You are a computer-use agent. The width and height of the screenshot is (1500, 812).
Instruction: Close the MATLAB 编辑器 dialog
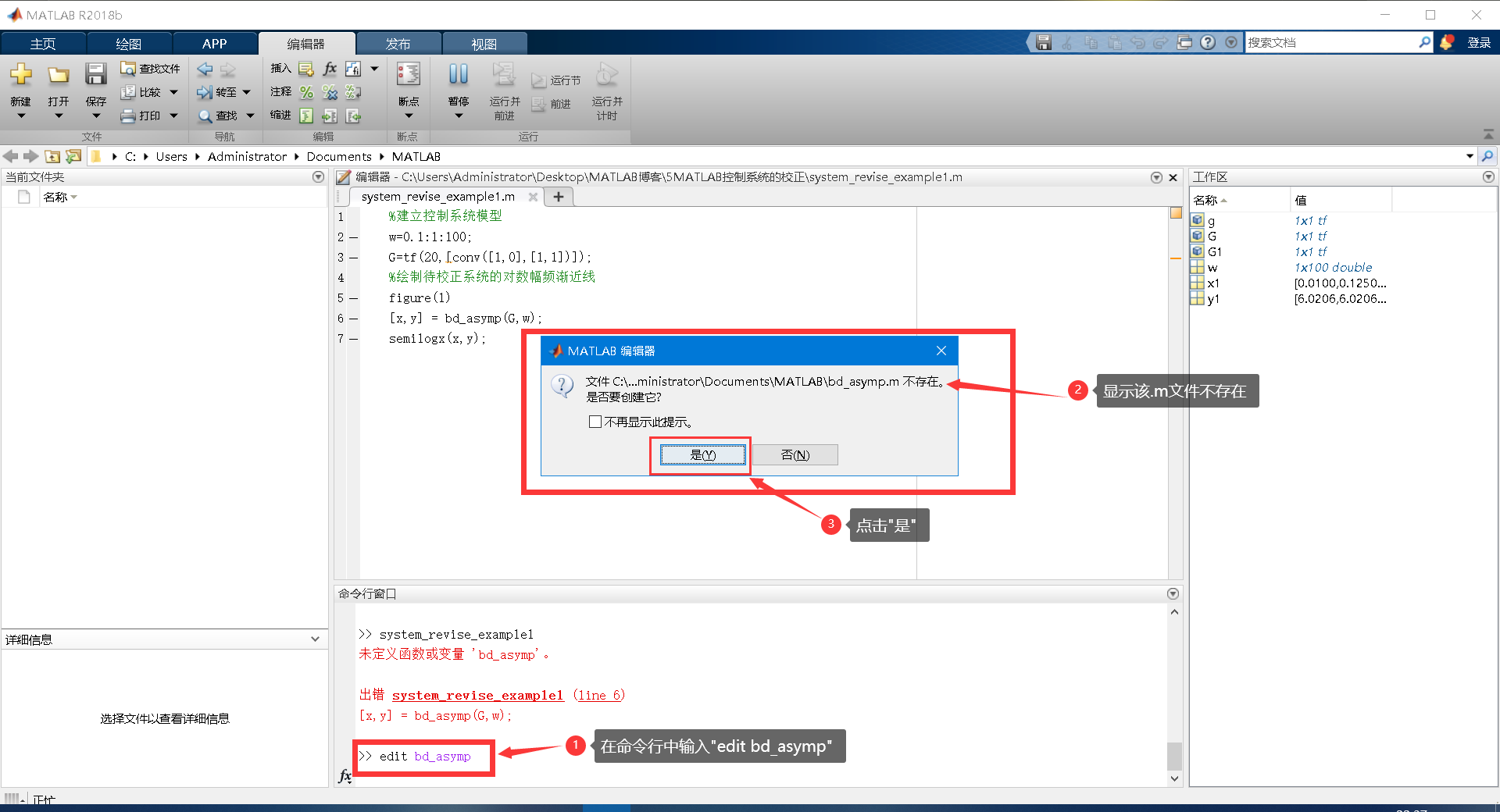[941, 351]
